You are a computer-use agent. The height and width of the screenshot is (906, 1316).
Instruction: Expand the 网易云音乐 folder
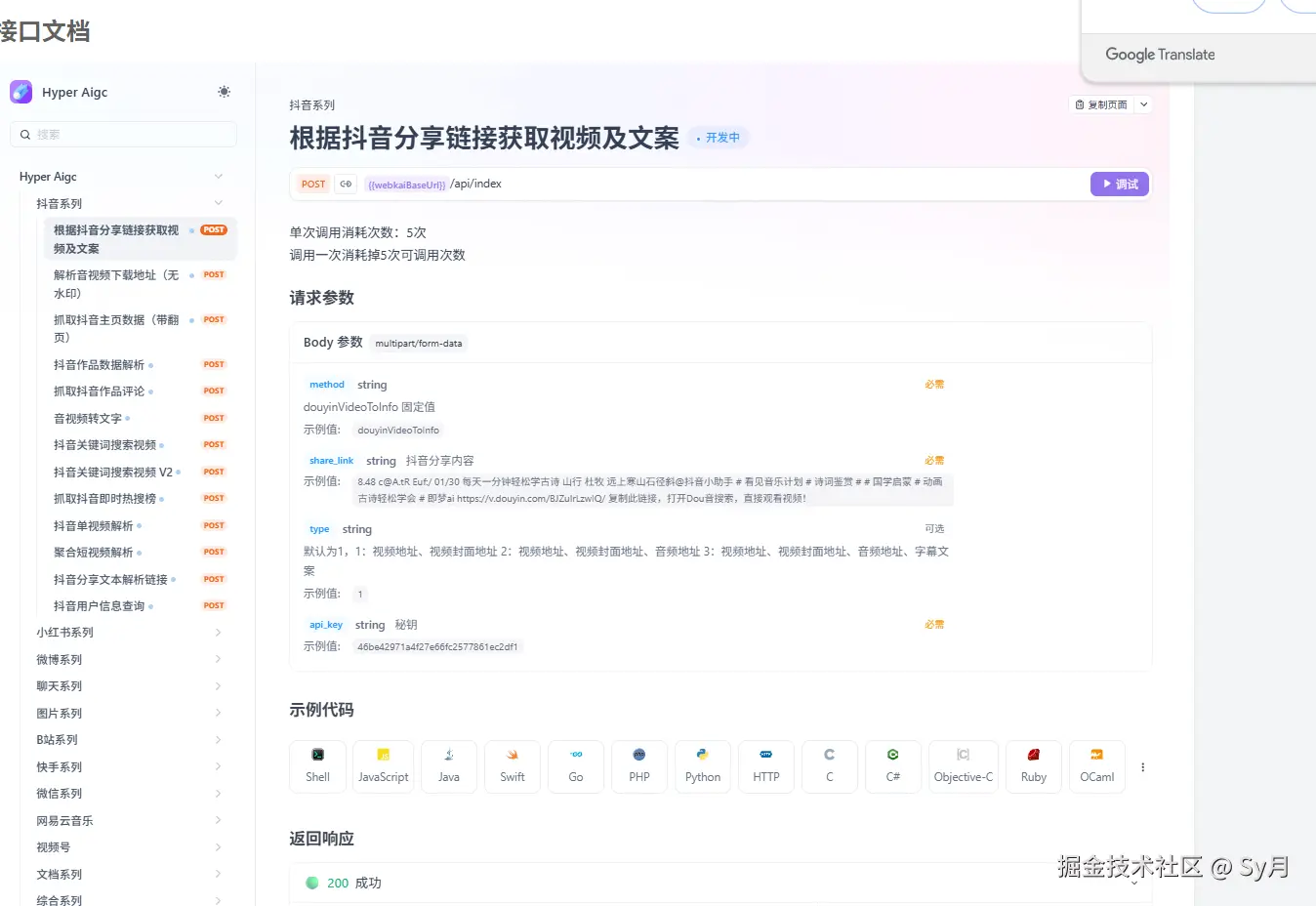129,821
